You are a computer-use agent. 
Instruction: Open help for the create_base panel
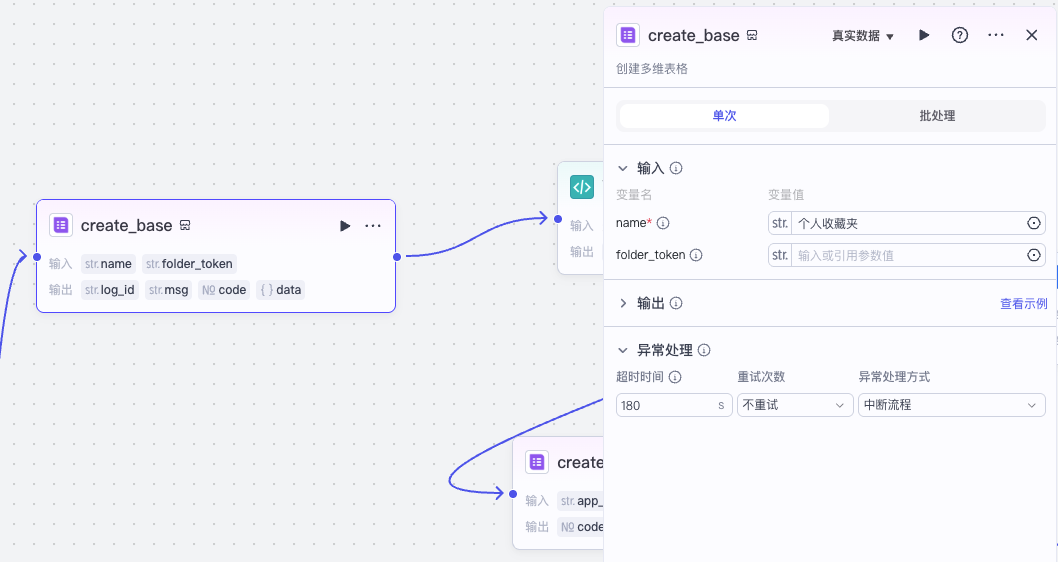(x=959, y=35)
